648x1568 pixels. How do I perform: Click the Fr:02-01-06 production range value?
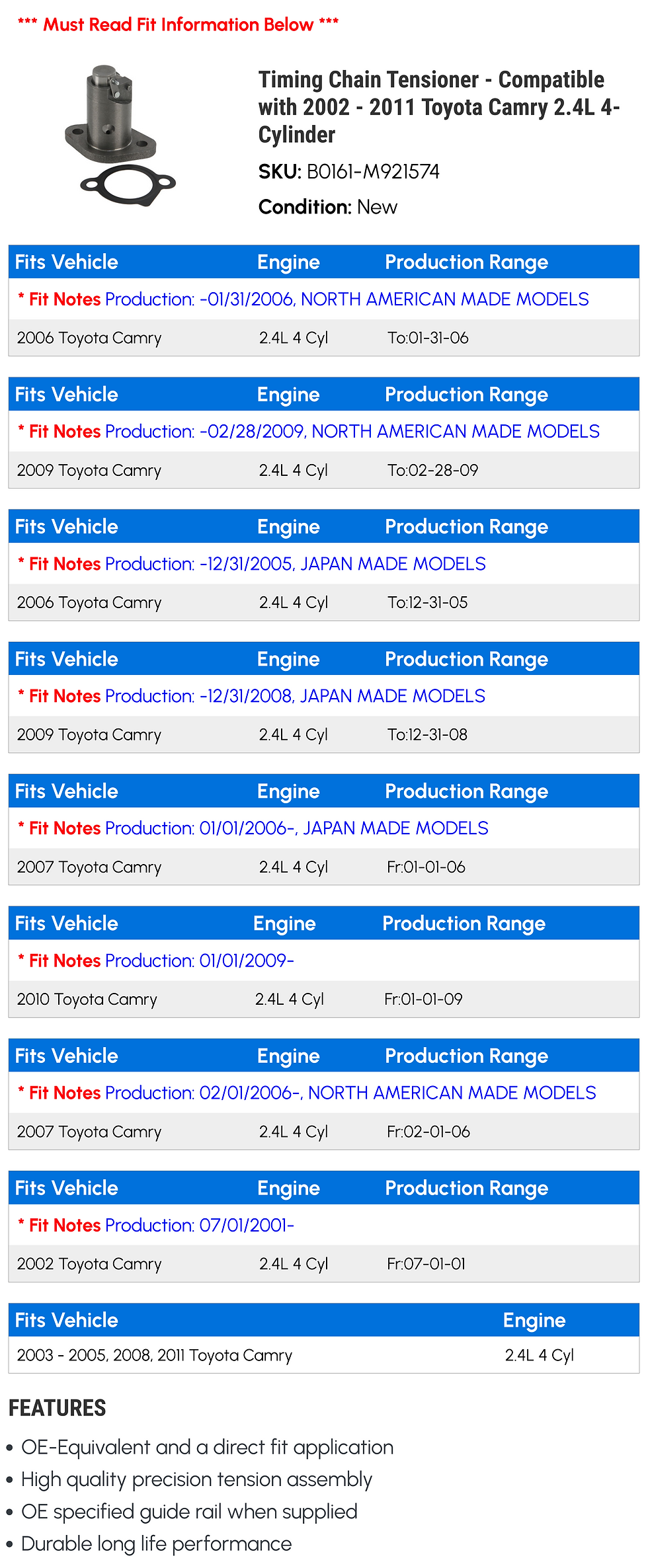tap(428, 1132)
